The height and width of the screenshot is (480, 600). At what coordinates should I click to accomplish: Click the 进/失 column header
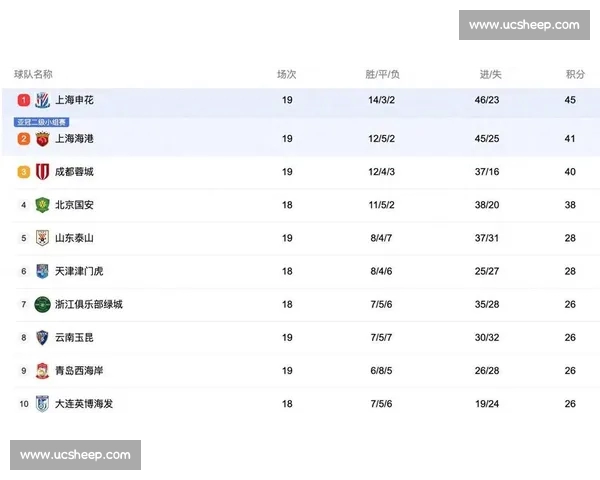[x=490, y=74]
